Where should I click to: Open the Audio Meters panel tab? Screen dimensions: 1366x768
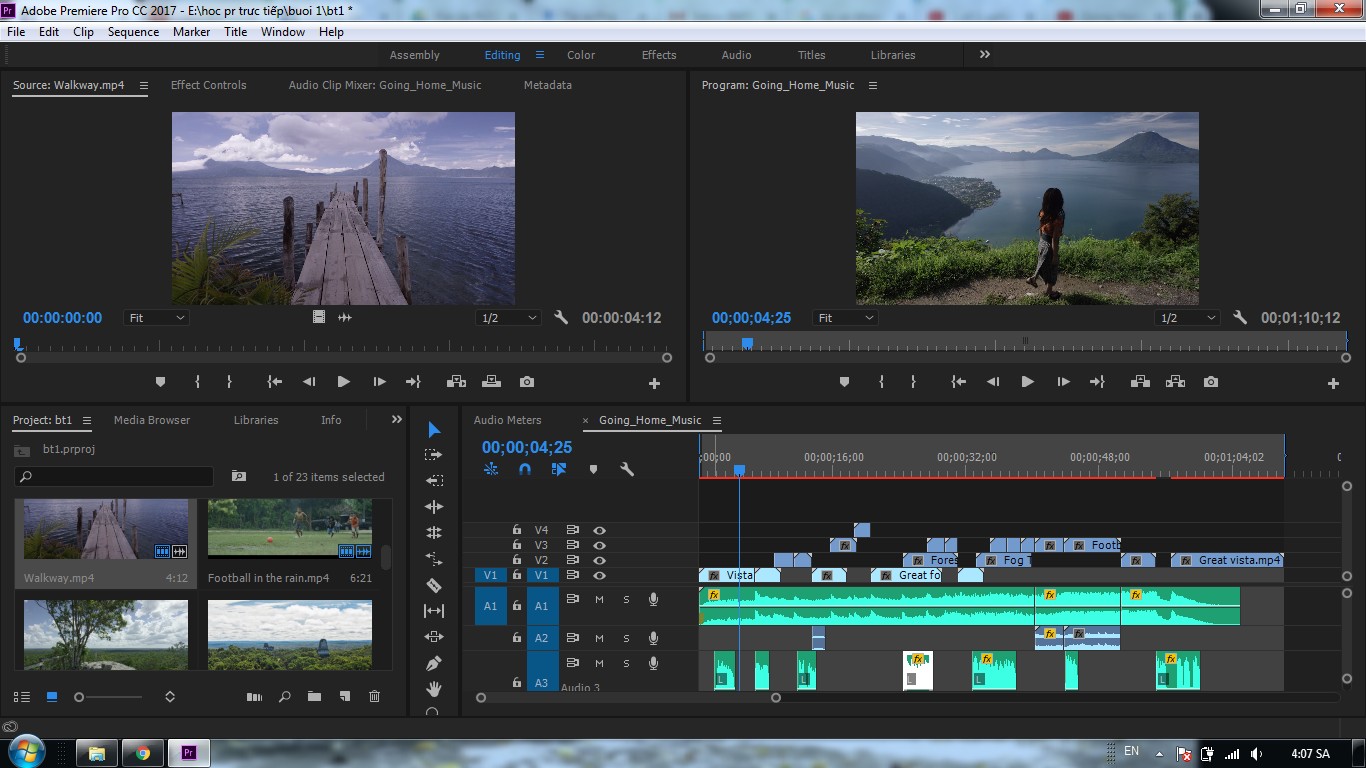point(507,420)
